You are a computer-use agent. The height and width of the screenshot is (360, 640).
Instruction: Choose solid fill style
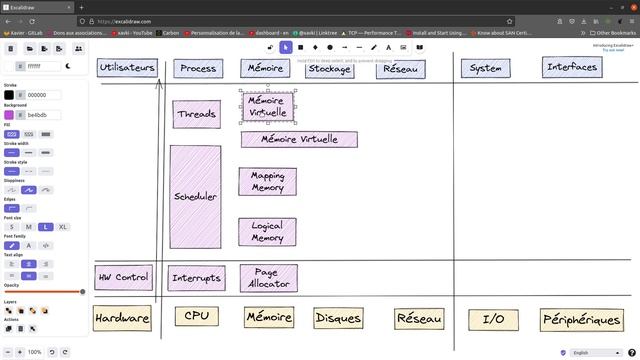pos(46,134)
